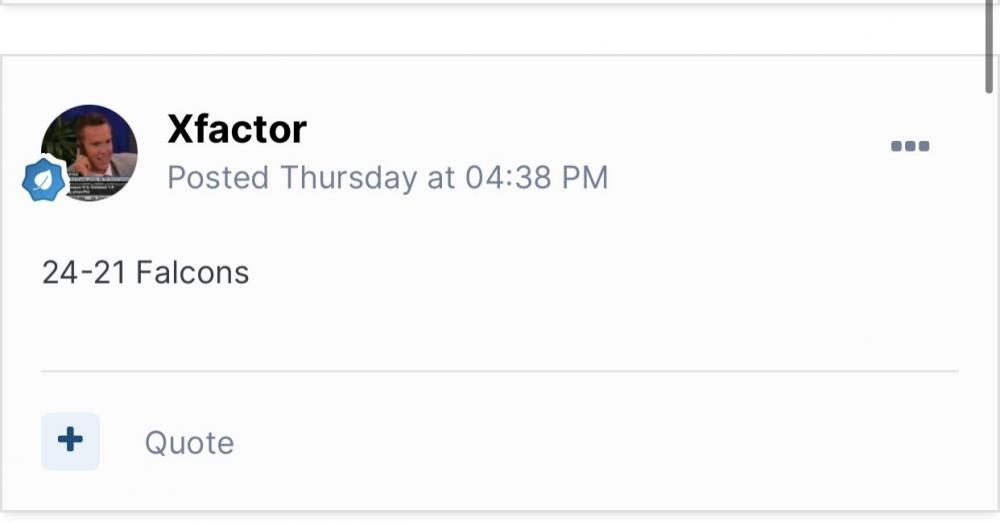Click the word "Posted" before the date
The height and width of the screenshot is (523, 1000).
(x=218, y=178)
